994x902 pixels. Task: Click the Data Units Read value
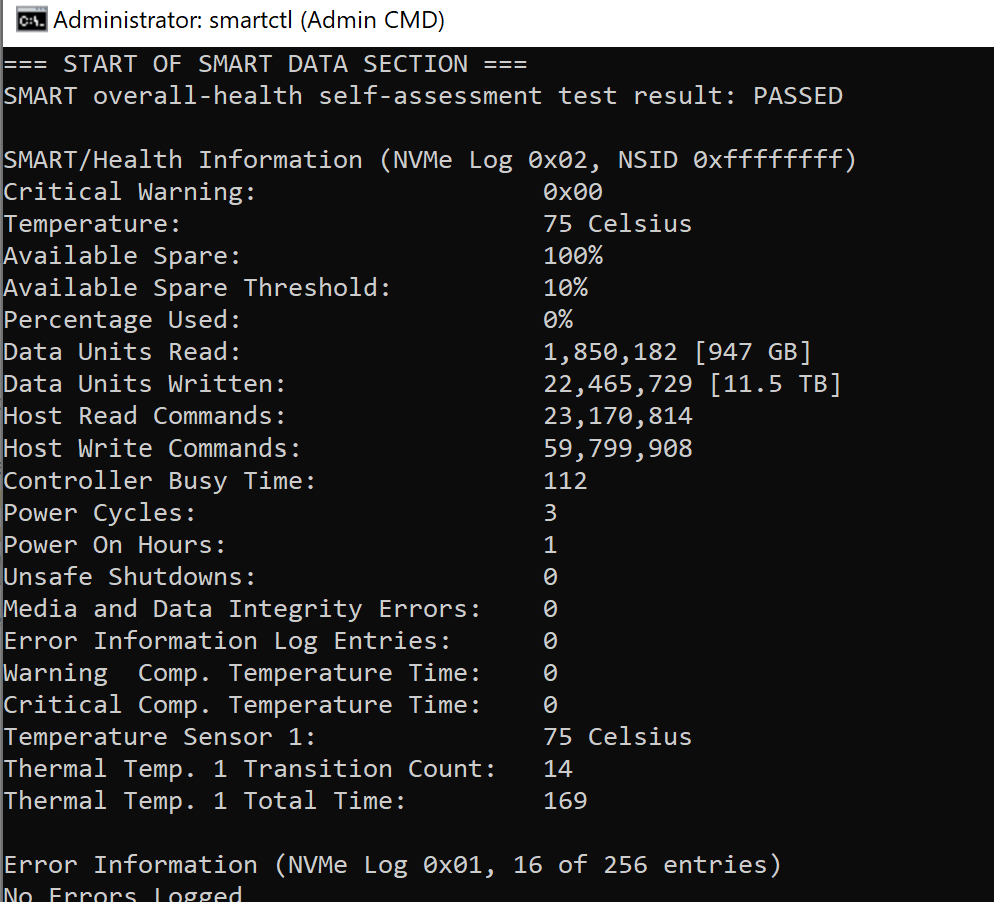(x=677, y=352)
